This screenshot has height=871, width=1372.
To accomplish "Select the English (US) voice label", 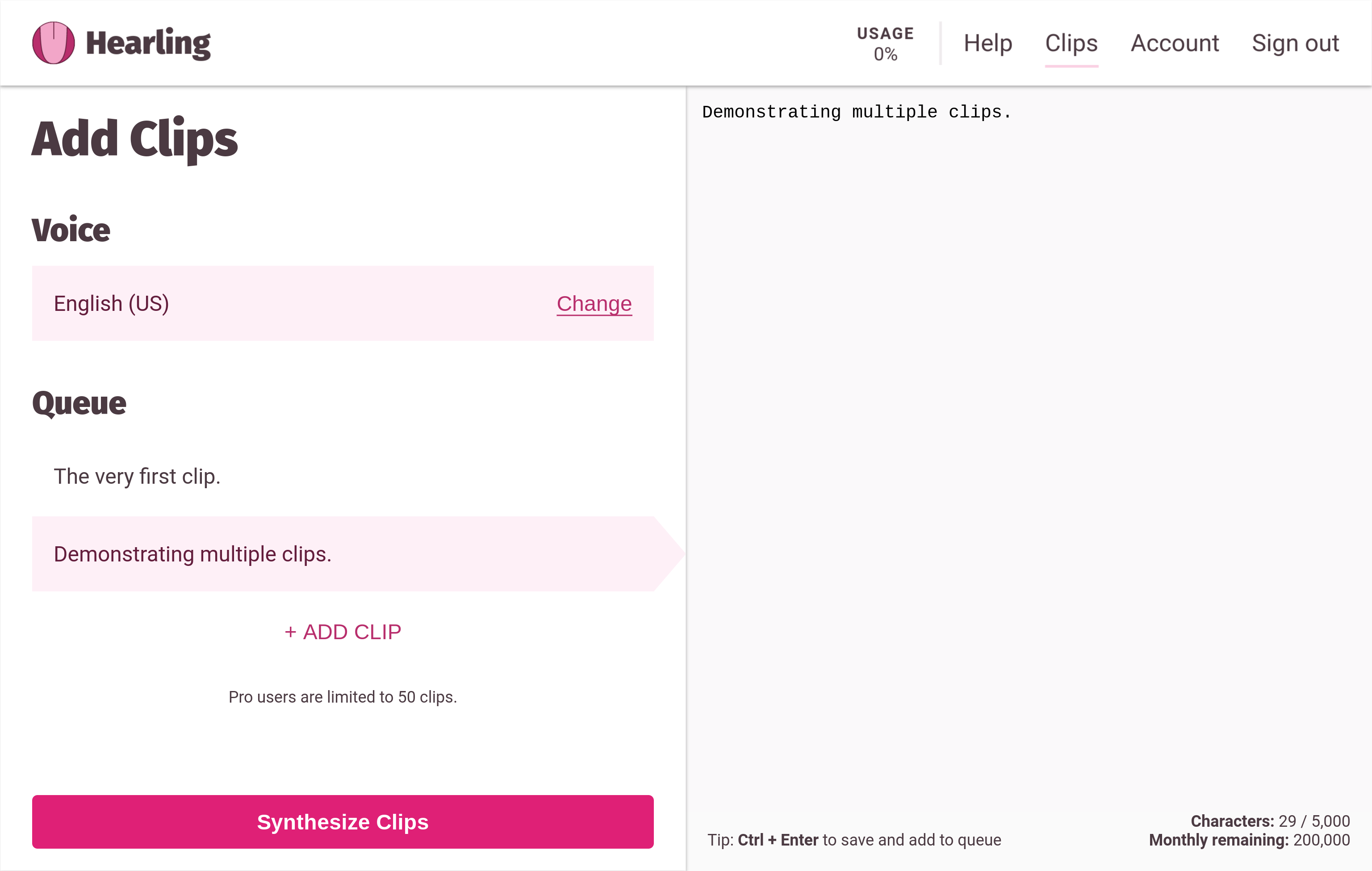I will [x=112, y=304].
